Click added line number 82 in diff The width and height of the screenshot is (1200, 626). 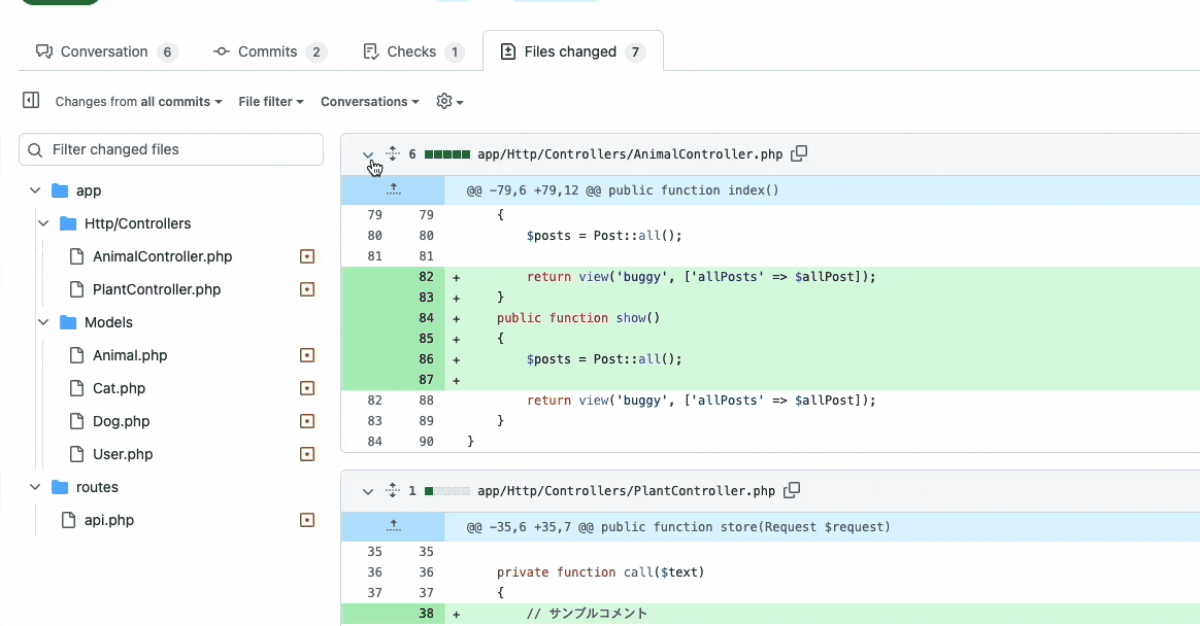pos(427,277)
